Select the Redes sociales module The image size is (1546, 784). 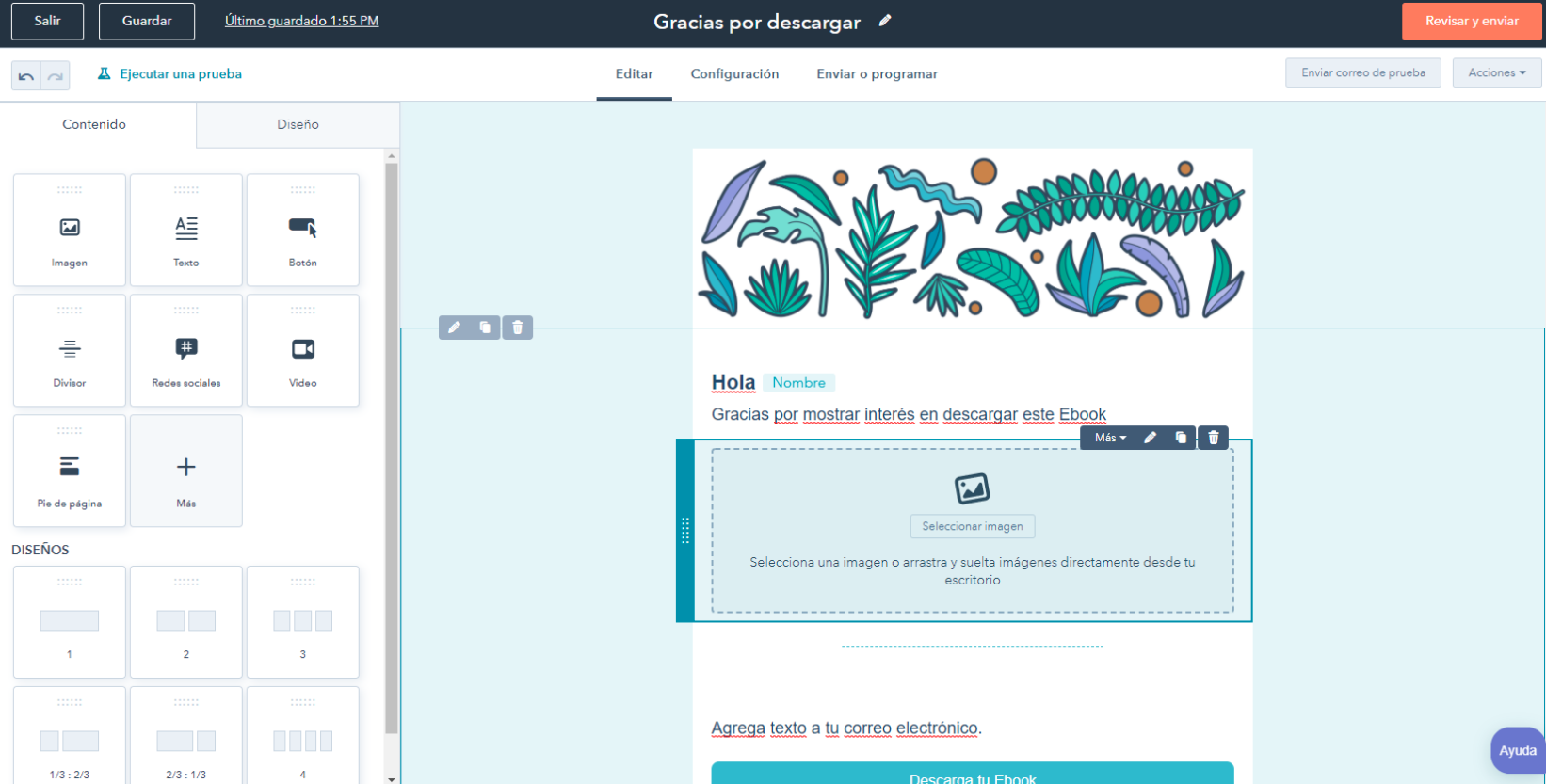click(x=186, y=350)
